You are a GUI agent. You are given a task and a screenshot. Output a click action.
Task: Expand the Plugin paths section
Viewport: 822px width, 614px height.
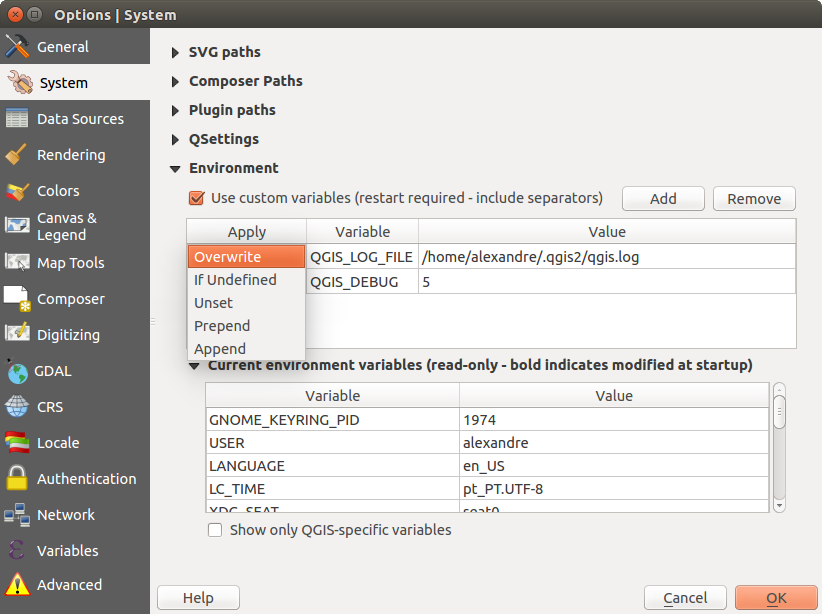pyautogui.click(x=176, y=110)
